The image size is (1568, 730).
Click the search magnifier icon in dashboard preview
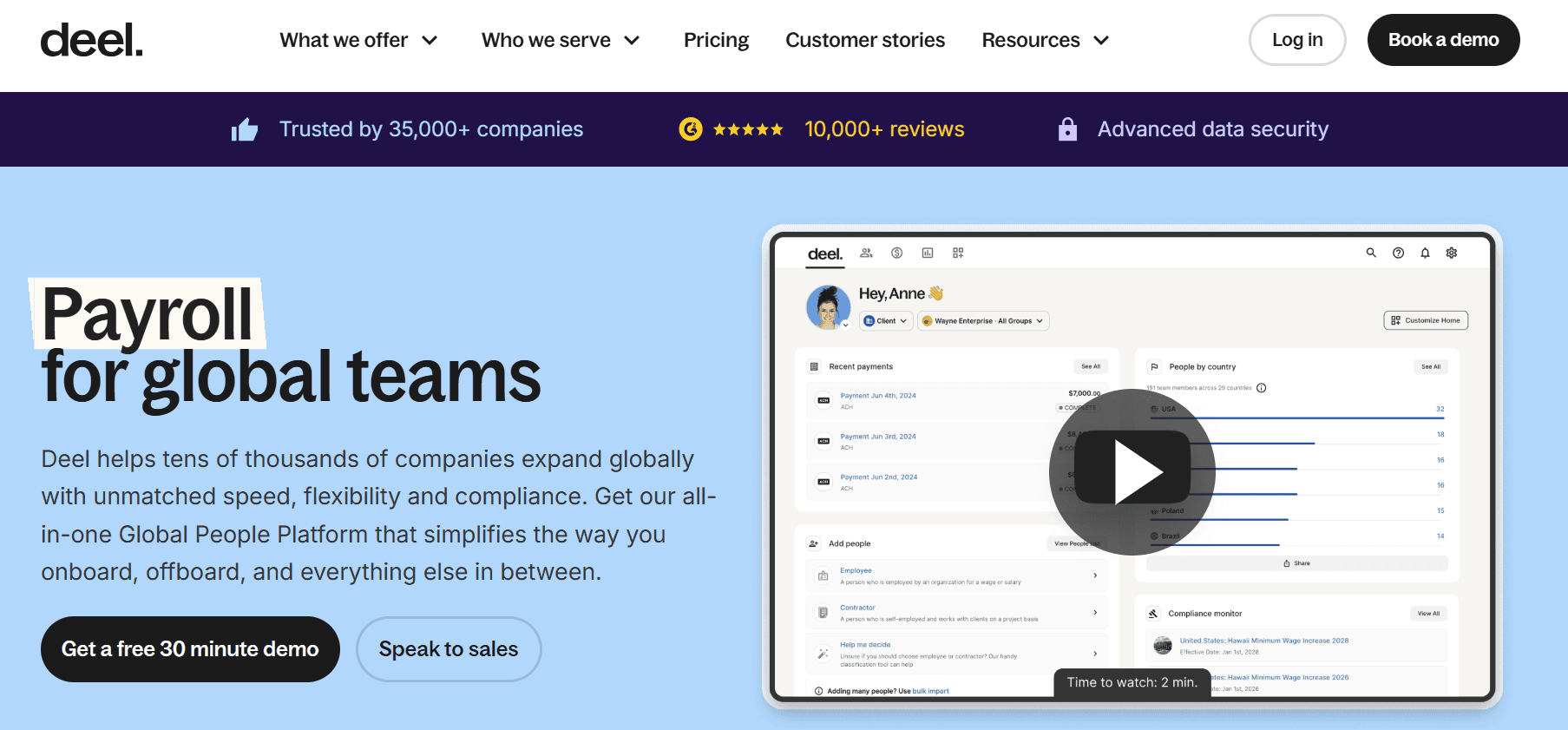coord(1371,253)
